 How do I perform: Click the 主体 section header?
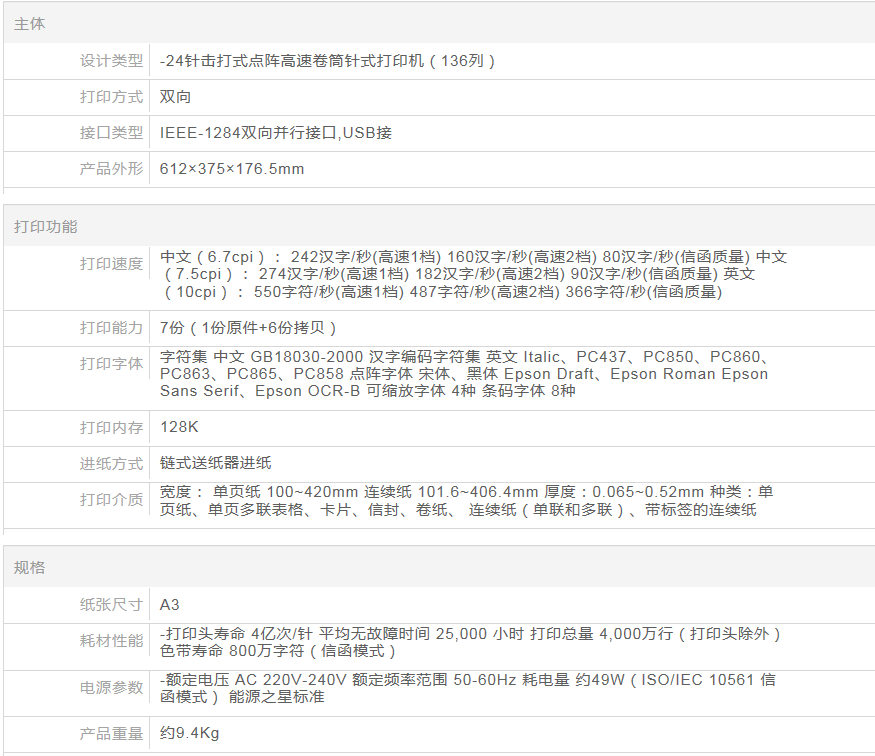click(x=30, y=23)
